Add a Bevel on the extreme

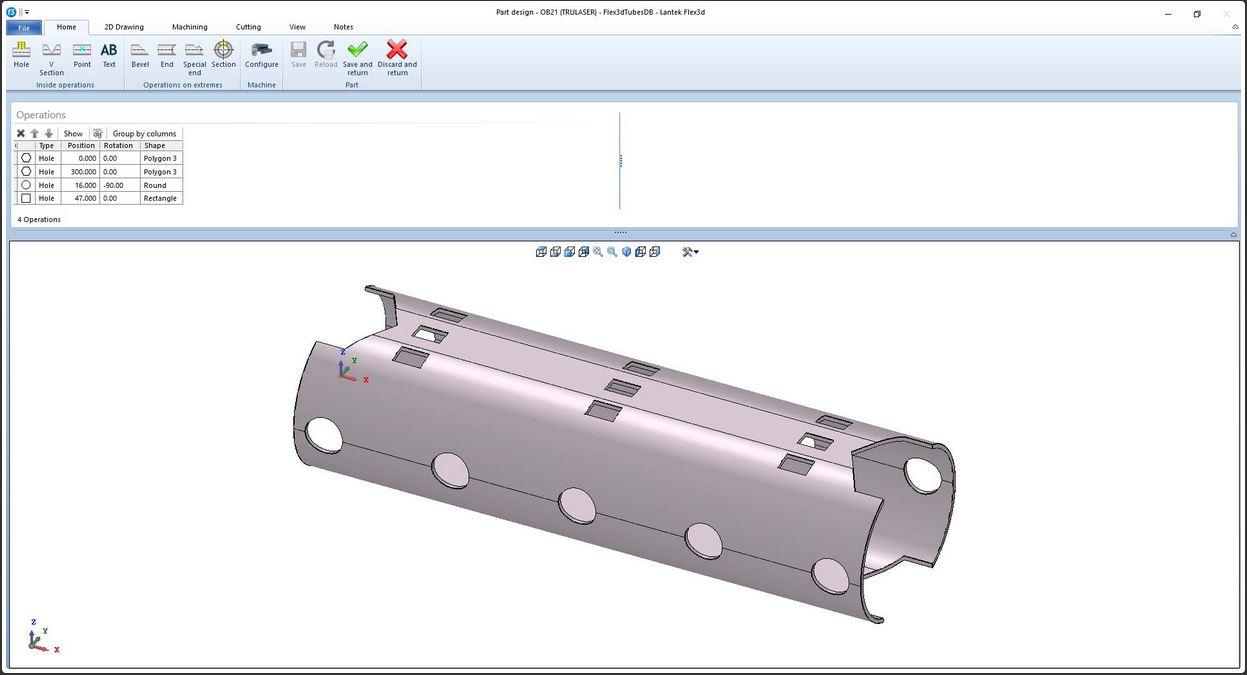click(140, 54)
